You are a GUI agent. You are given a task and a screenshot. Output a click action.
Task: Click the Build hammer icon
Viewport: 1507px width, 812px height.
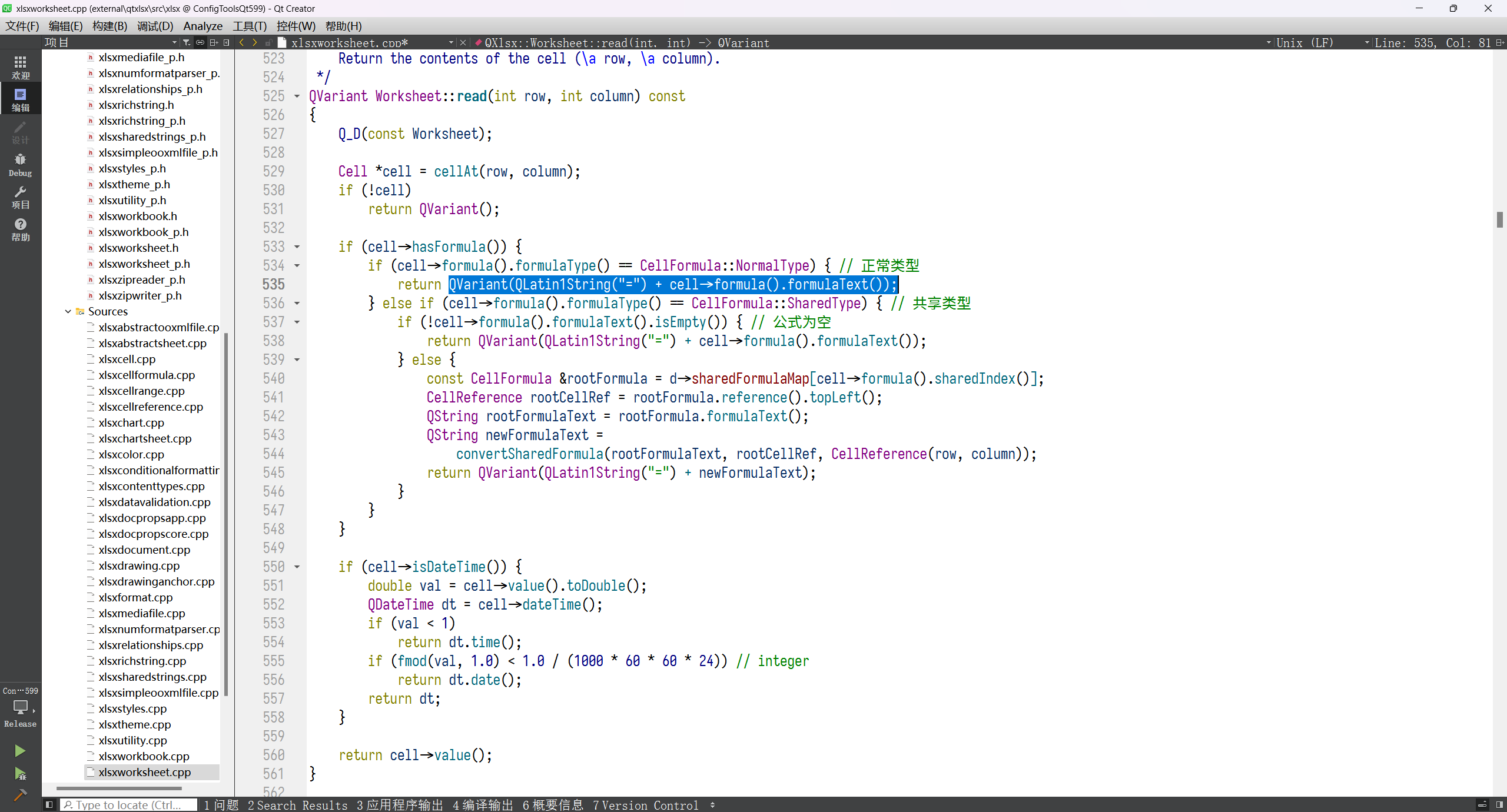click(19, 796)
